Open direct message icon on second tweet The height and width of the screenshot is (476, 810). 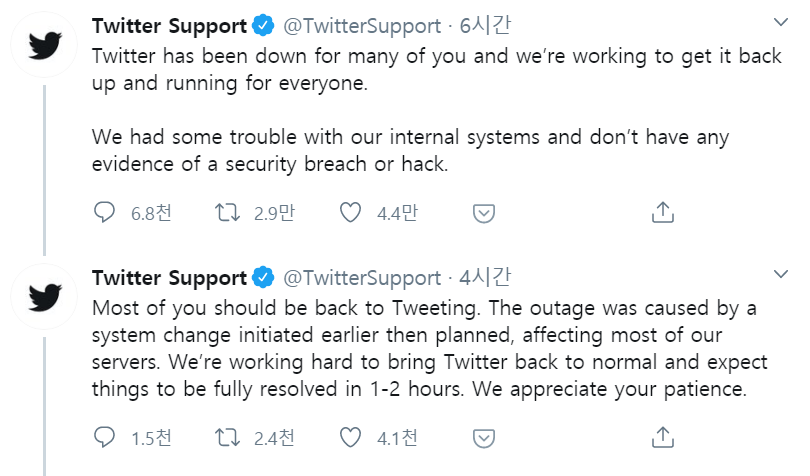[483, 437]
